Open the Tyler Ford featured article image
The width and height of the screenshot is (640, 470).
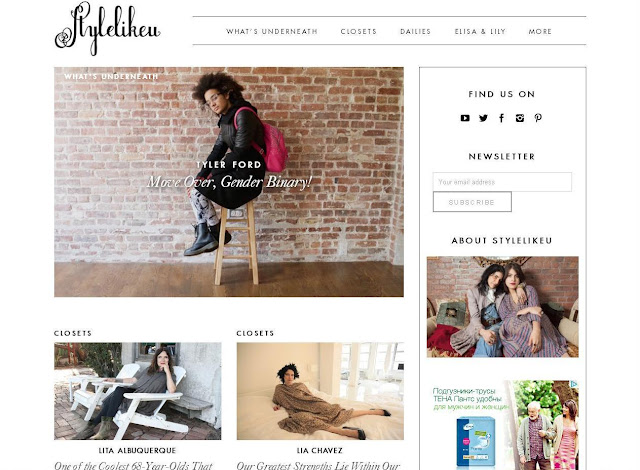229,182
